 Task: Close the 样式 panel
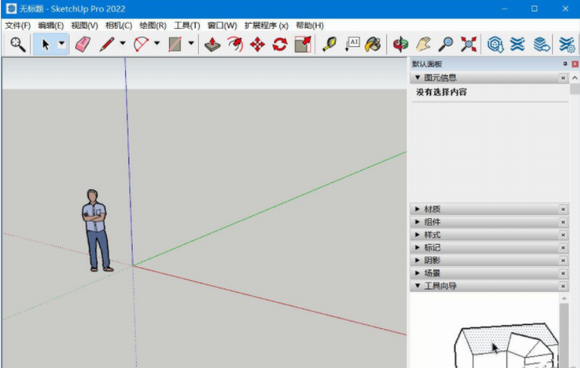click(563, 235)
